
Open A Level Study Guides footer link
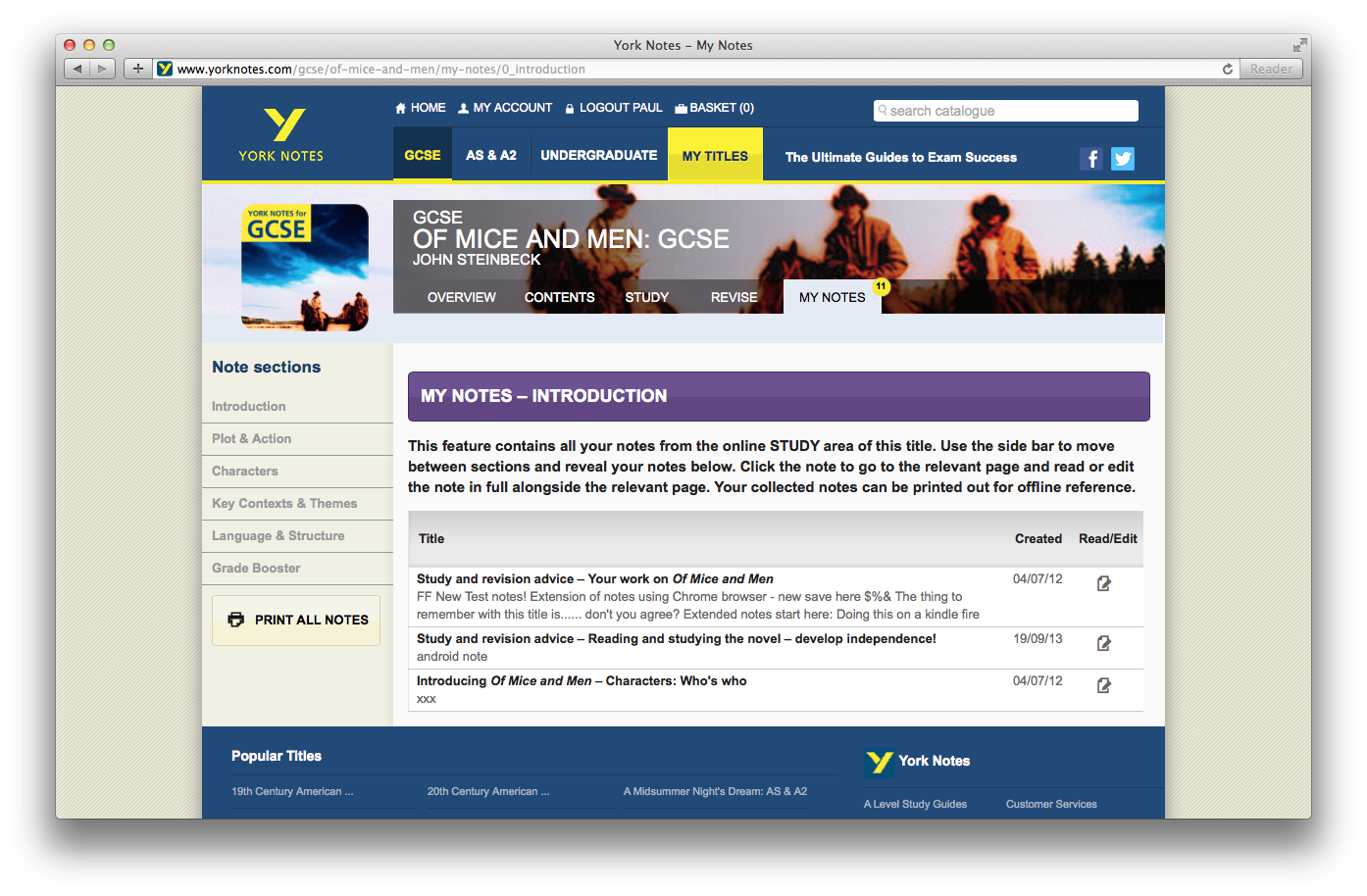(915, 805)
